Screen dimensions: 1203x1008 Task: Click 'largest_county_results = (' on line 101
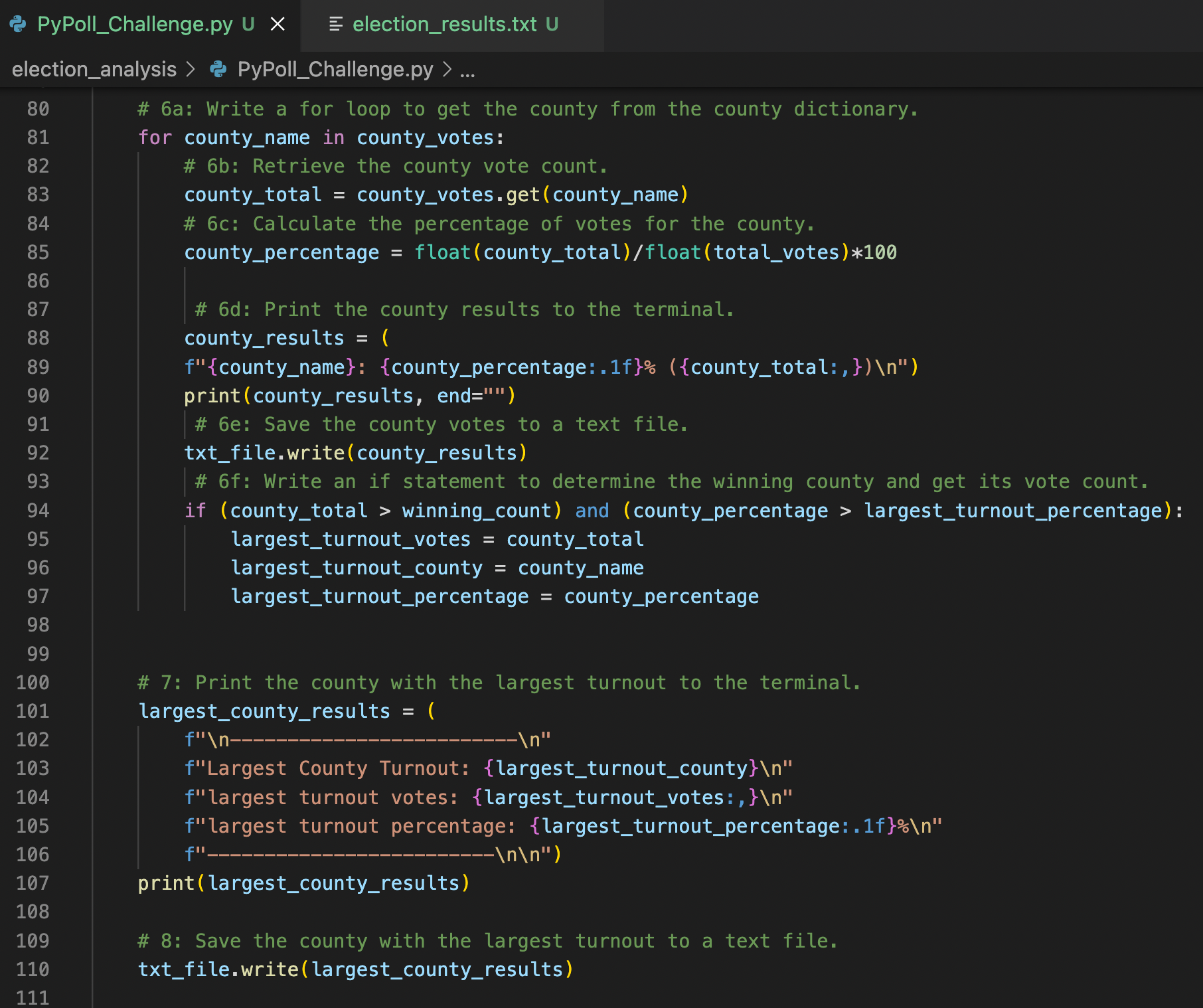click(x=287, y=711)
